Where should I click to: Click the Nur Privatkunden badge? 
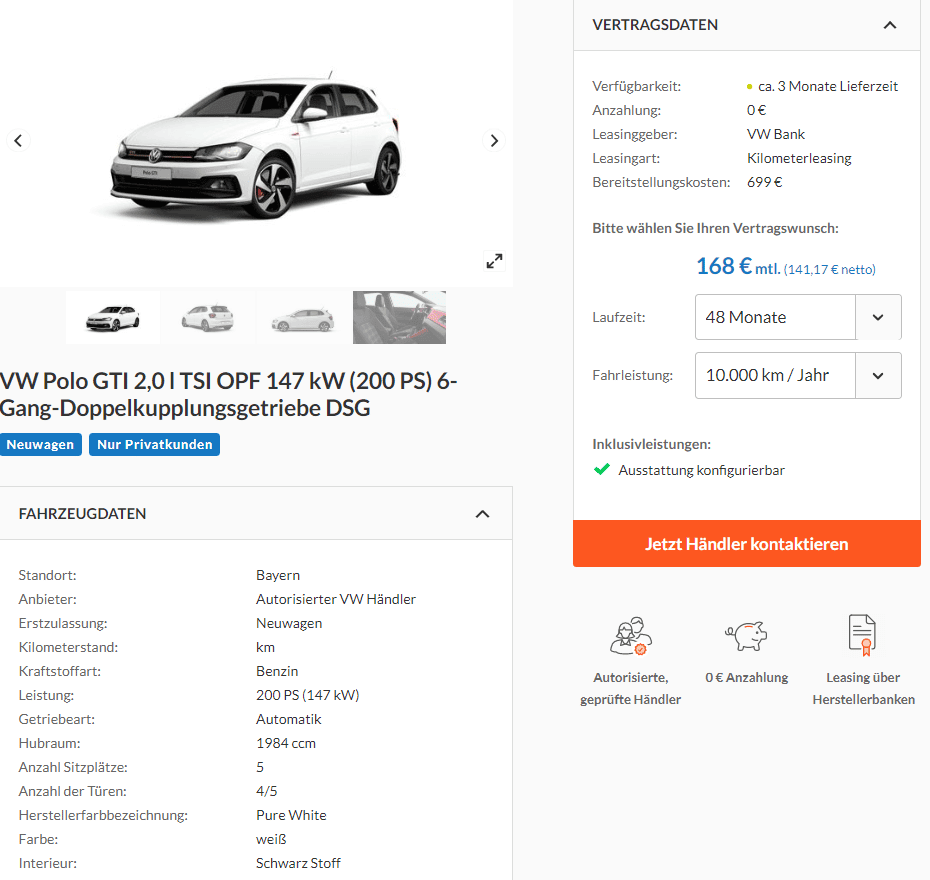[x=154, y=445]
